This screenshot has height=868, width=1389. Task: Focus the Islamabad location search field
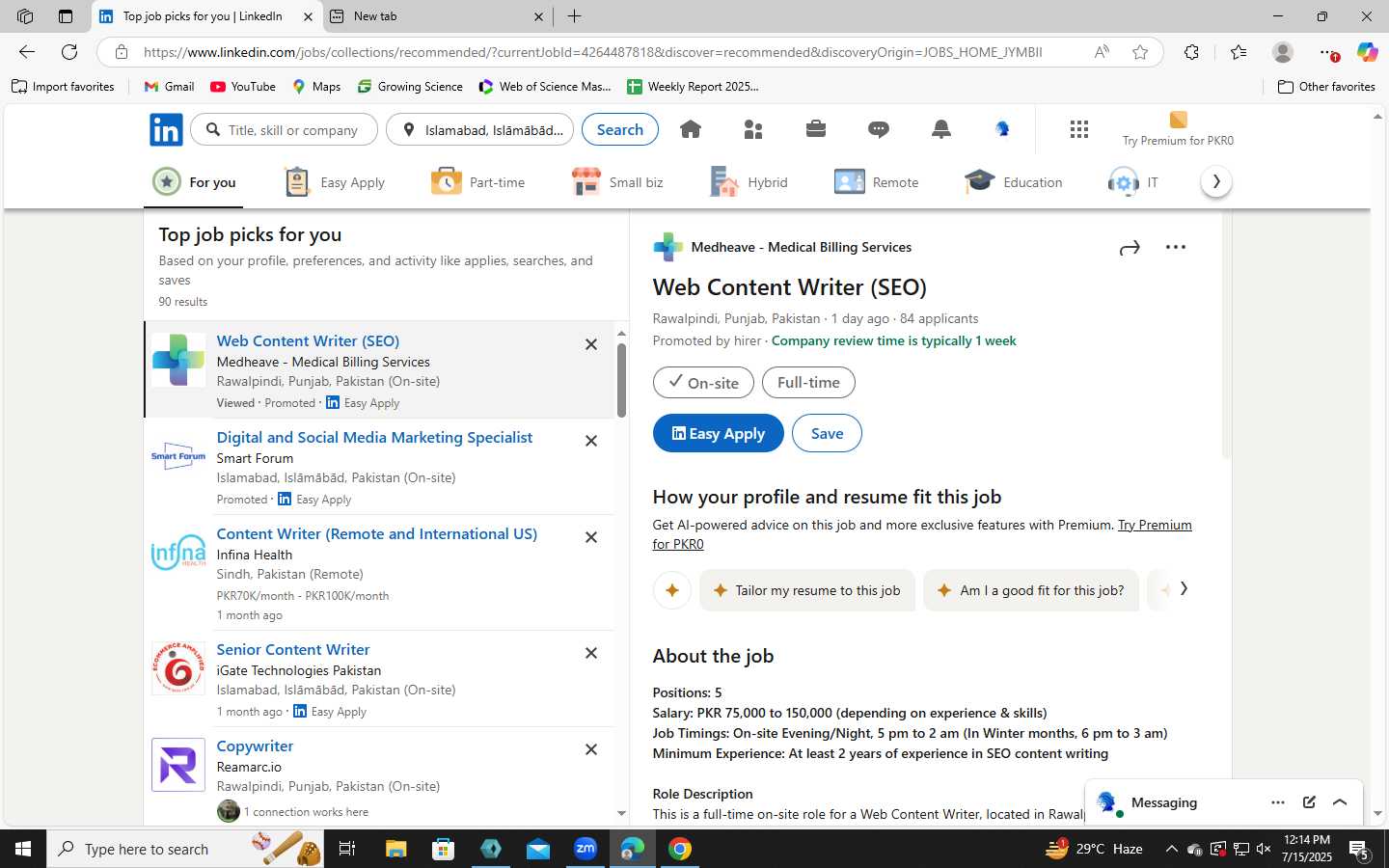pyautogui.click(x=480, y=129)
